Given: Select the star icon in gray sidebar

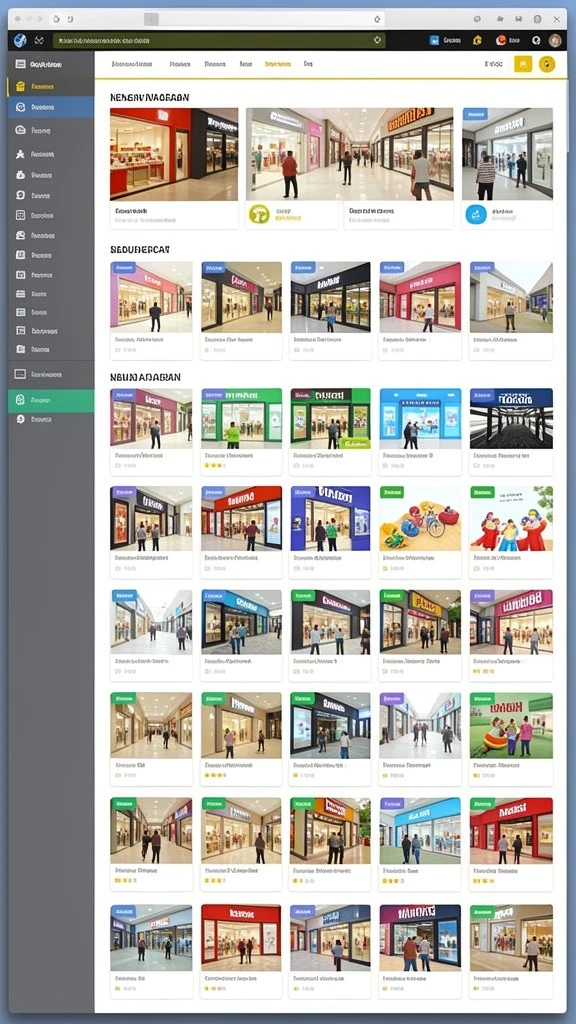Looking at the screenshot, I should 20,154.
